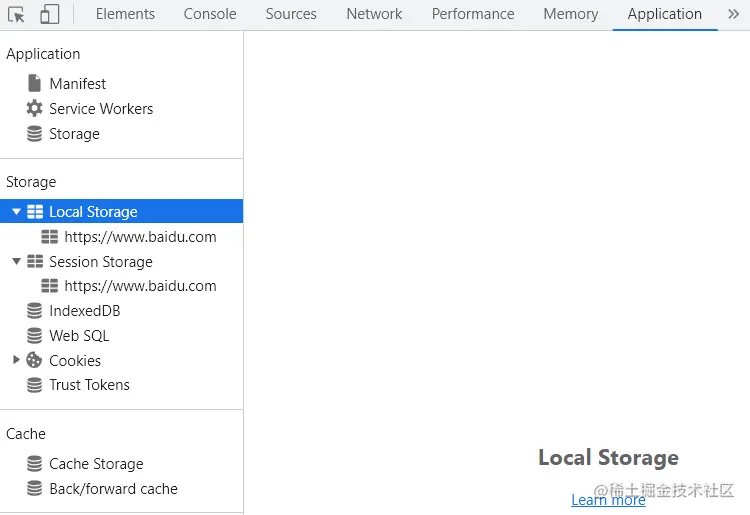Image resolution: width=750 pixels, height=515 pixels.
Task: Show more DevTools tabs via chevron
Action: [x=733, y=14]
